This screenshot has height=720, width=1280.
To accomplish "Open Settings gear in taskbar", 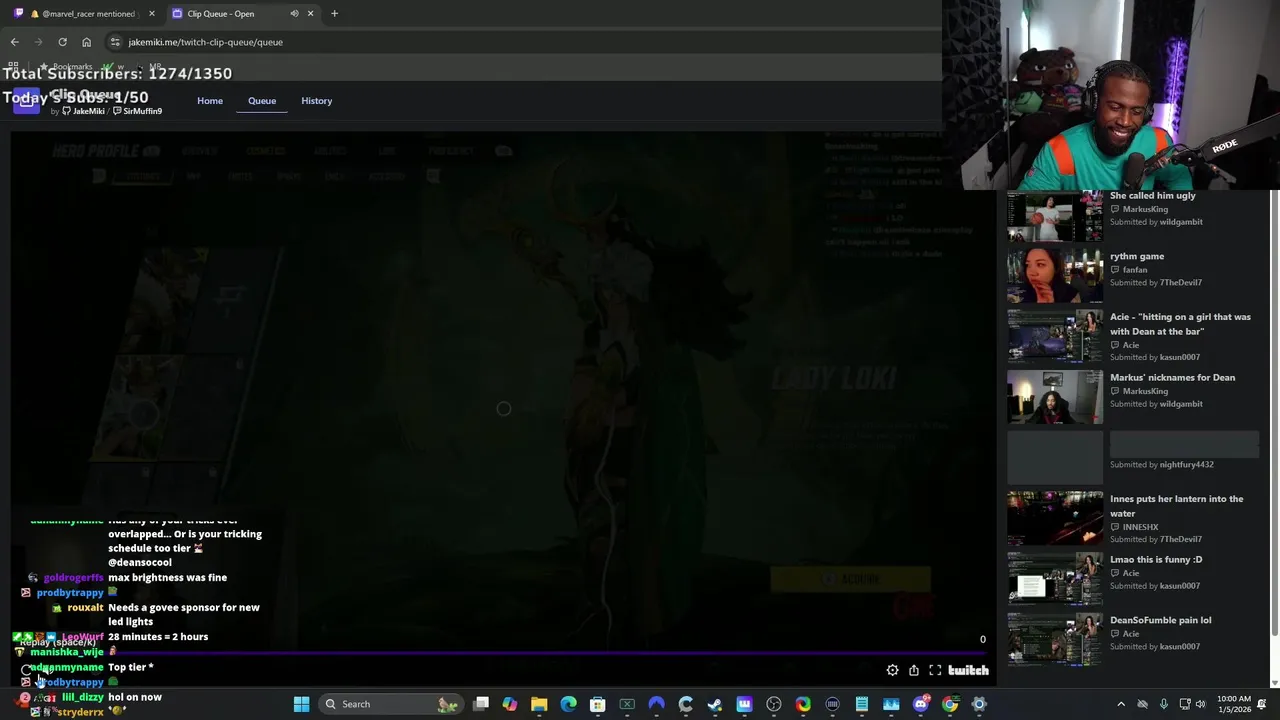I will (x=979, y=704).
